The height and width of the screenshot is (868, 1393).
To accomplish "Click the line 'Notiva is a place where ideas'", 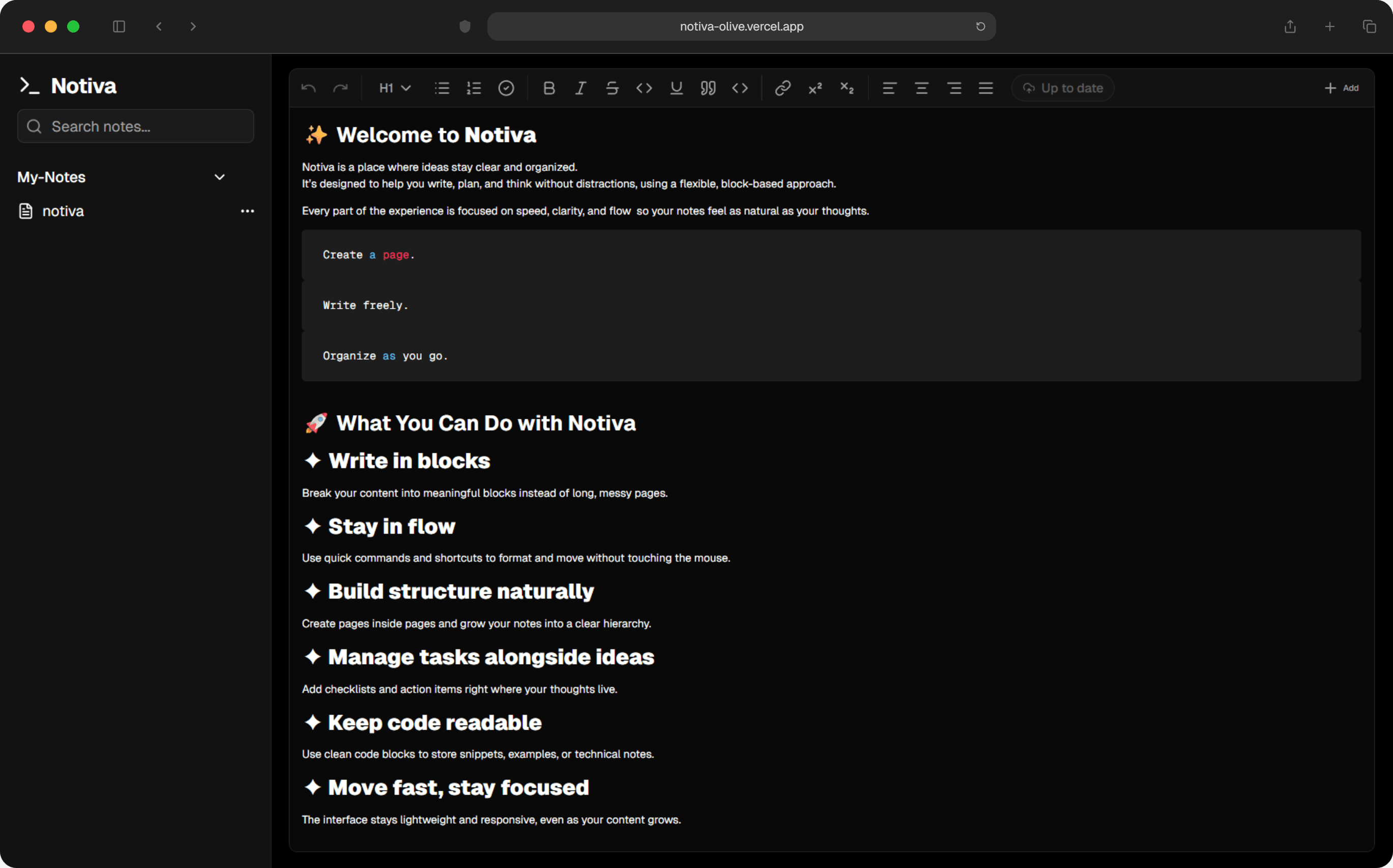I will (x=440, y=167).
